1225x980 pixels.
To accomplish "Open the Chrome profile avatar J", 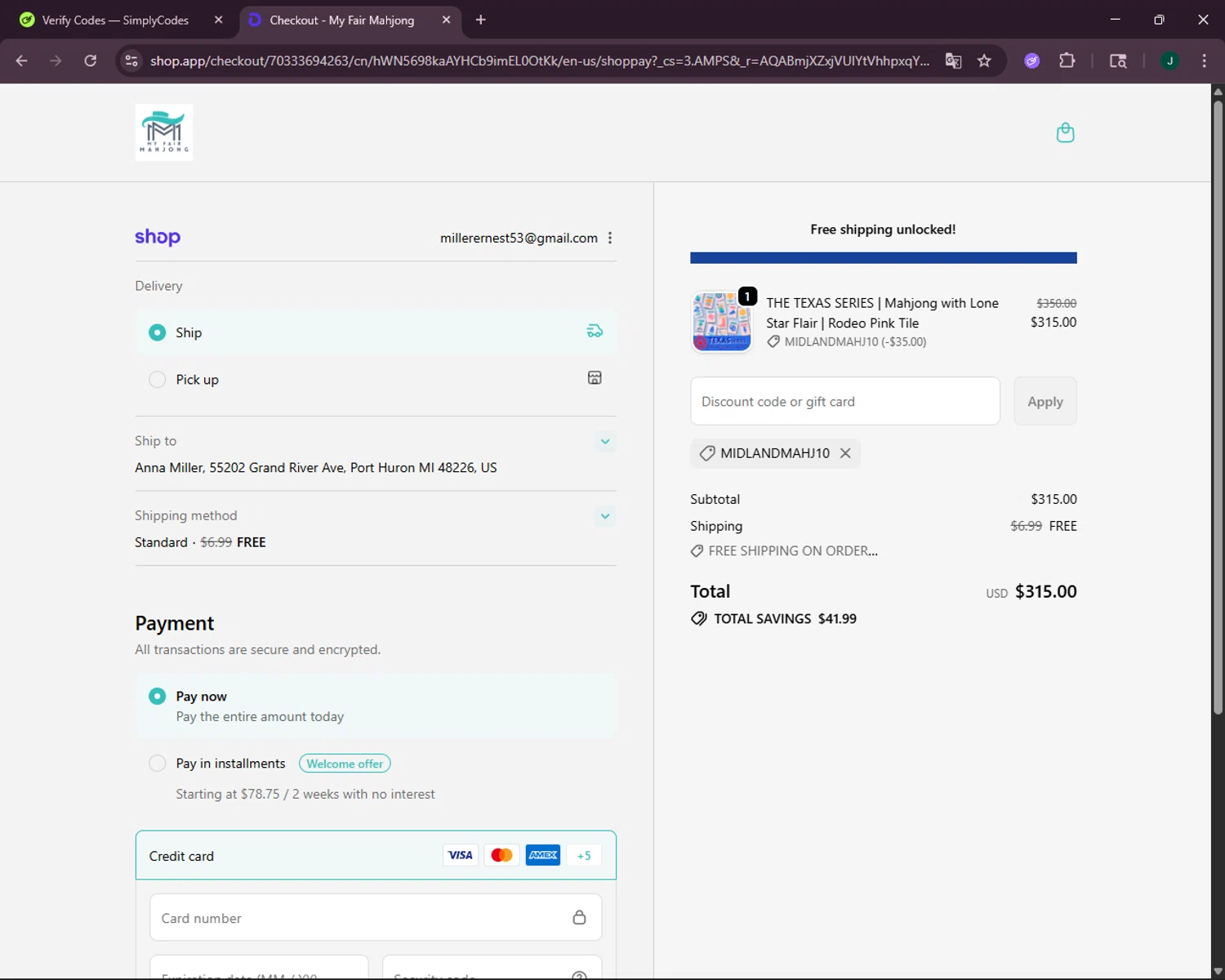I will 1169,60.
